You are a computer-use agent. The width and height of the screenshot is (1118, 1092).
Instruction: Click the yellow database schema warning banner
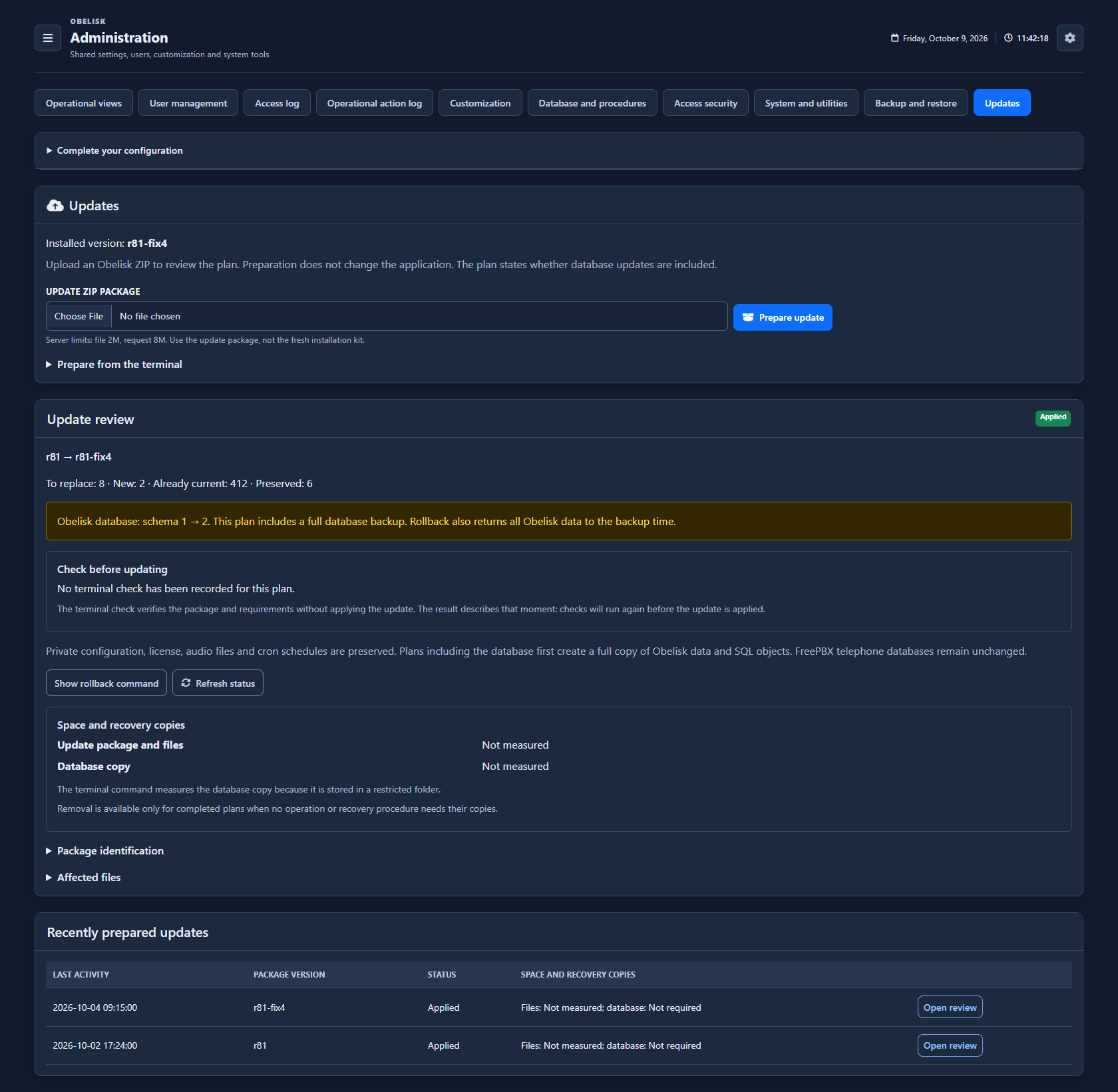click(559, 521)
